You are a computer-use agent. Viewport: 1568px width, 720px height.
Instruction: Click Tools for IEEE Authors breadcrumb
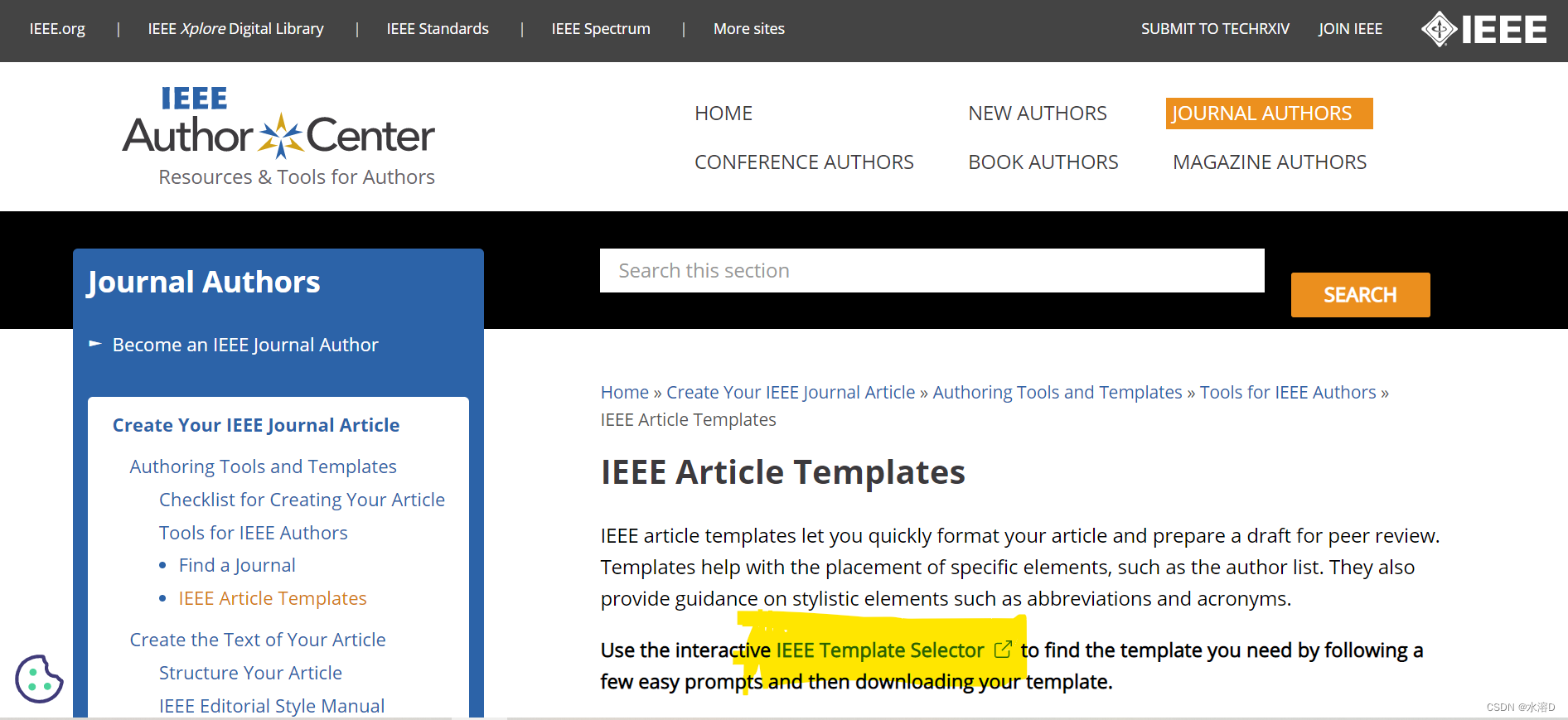(x=1288, y=392)
